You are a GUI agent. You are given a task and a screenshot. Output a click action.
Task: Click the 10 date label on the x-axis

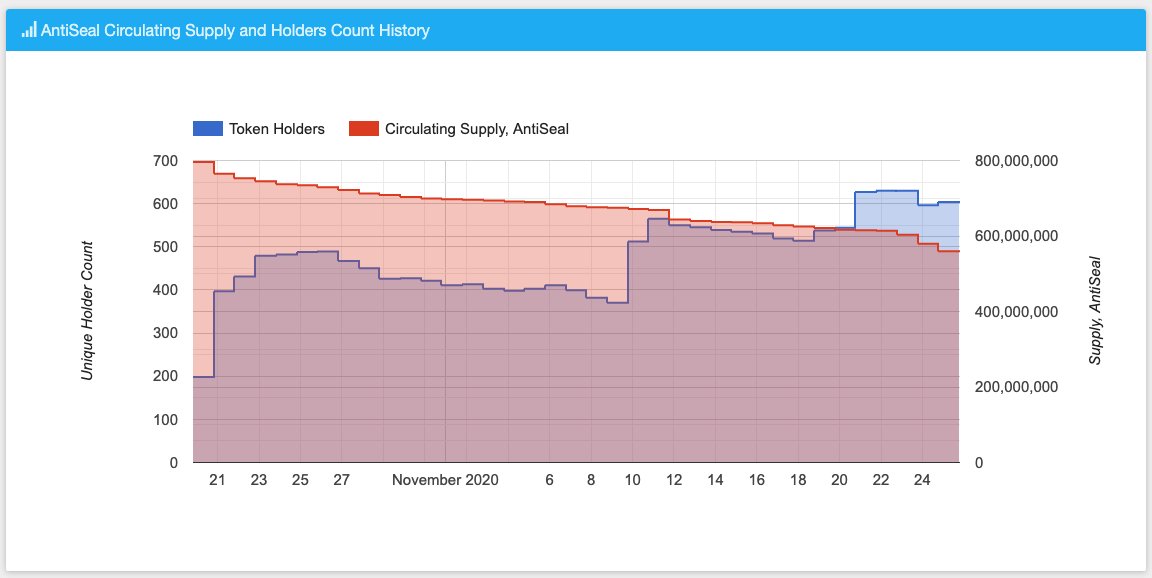[632, 480]
